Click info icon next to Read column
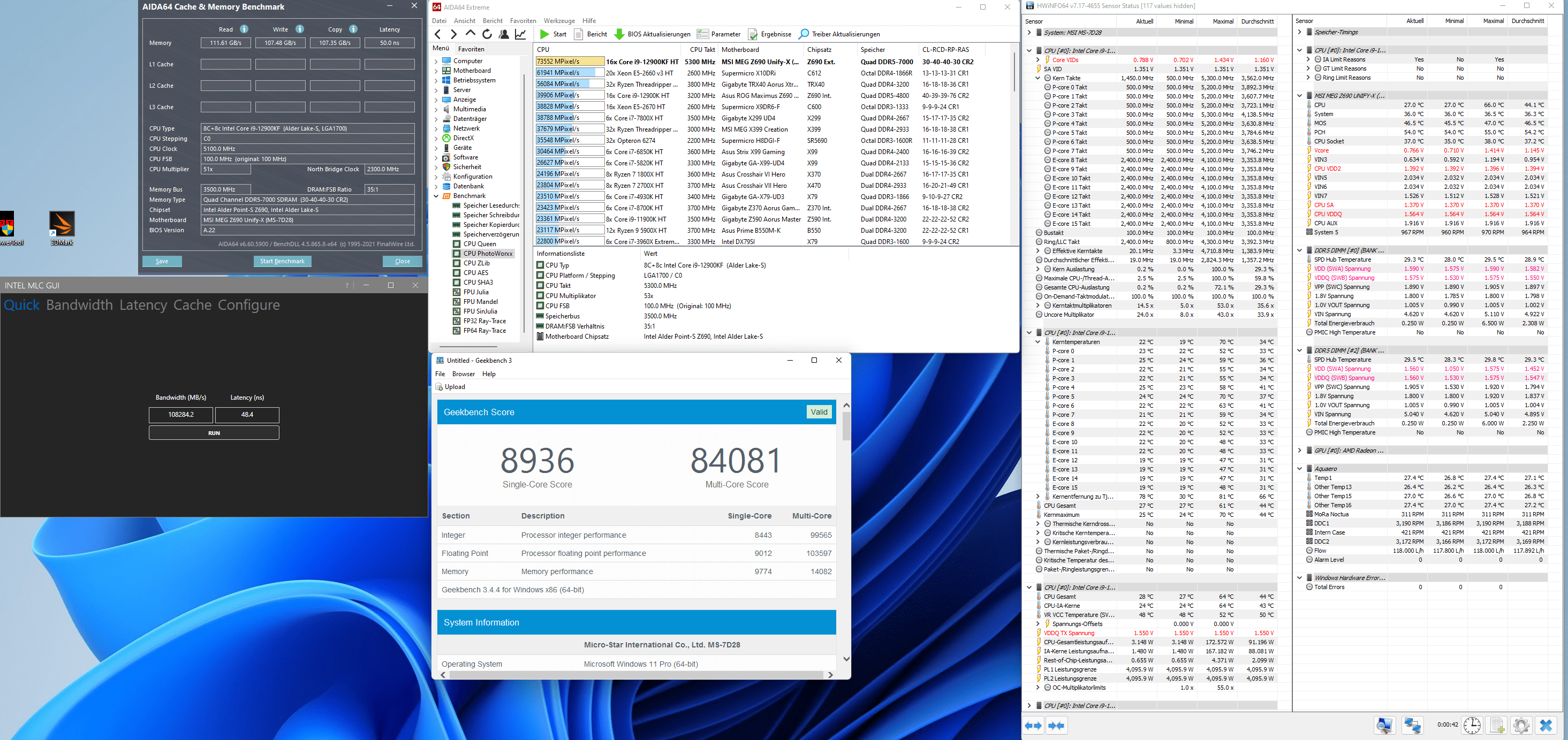The height and width of the screenshot is (740, 1568). point(244,29)
